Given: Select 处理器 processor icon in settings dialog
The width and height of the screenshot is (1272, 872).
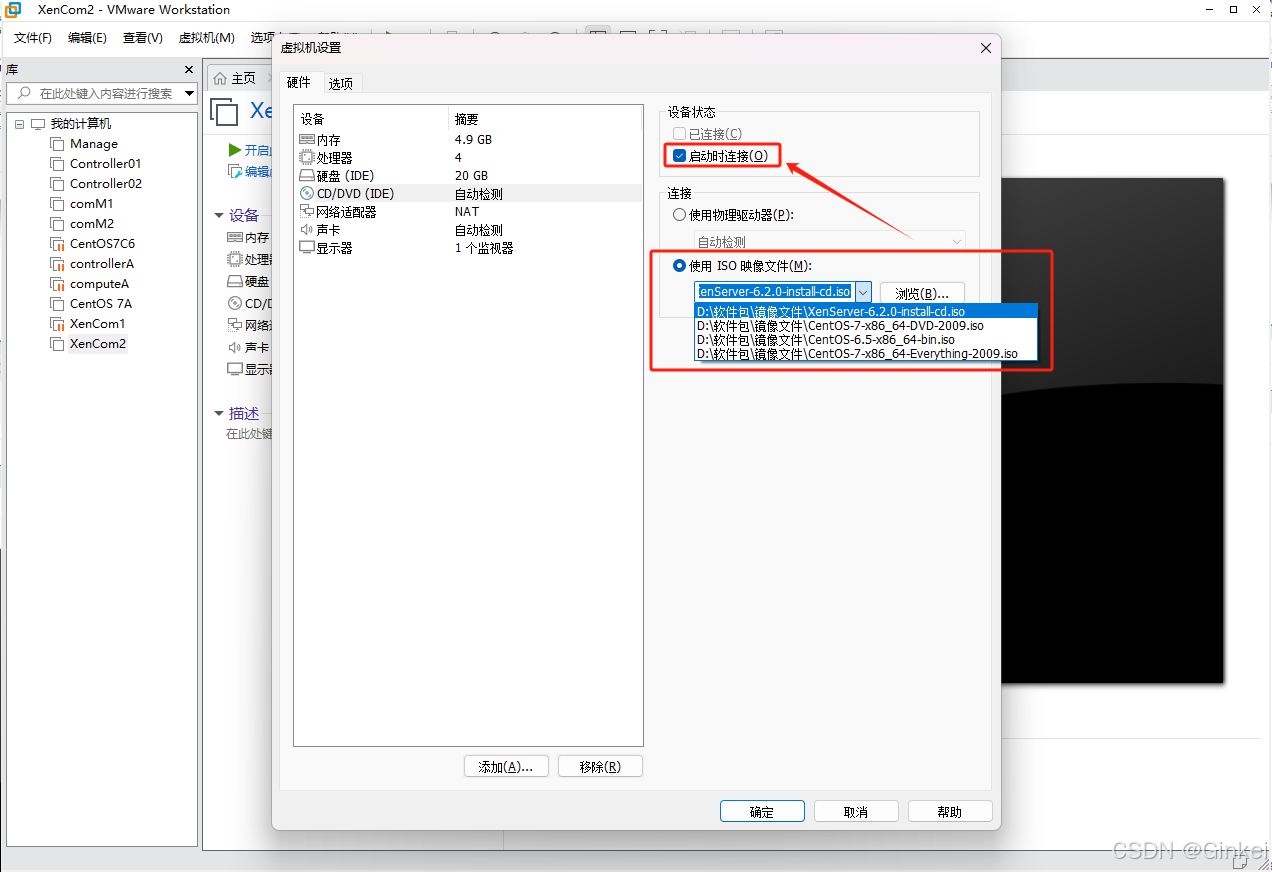Looking at the screenshot, I should pyautogui.click(x=307, y=158).
